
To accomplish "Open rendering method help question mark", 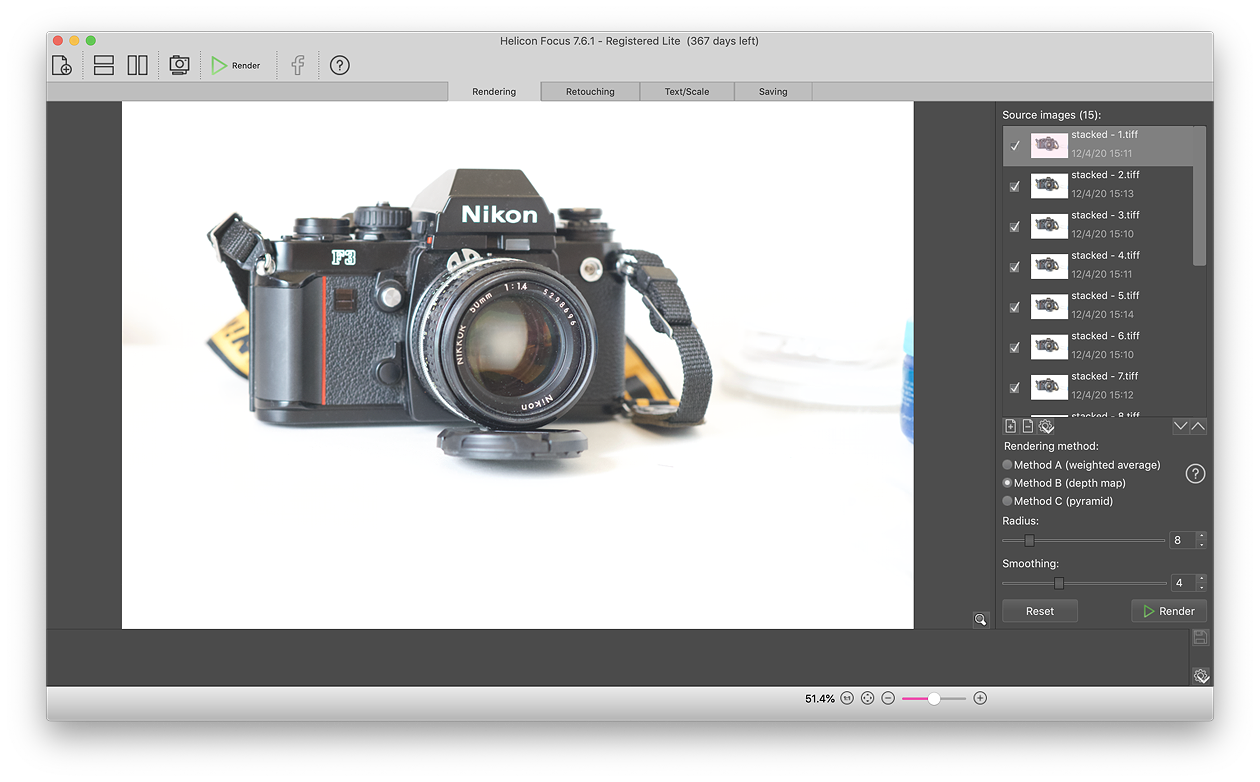I will [1195, 474].
